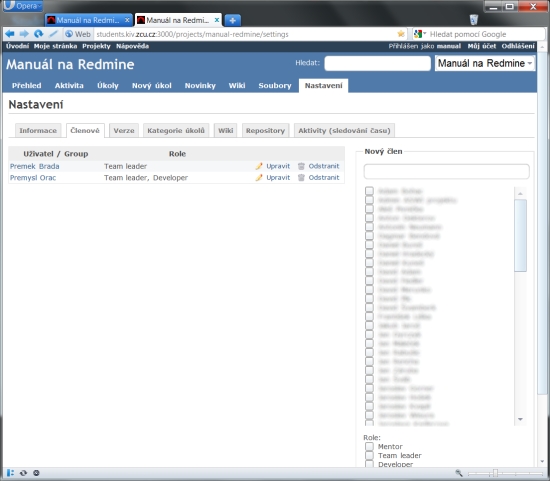The height and width of the screenshot is (481, 550).
Task: Open the Soubory tab
Action: [x=275, y=86]
